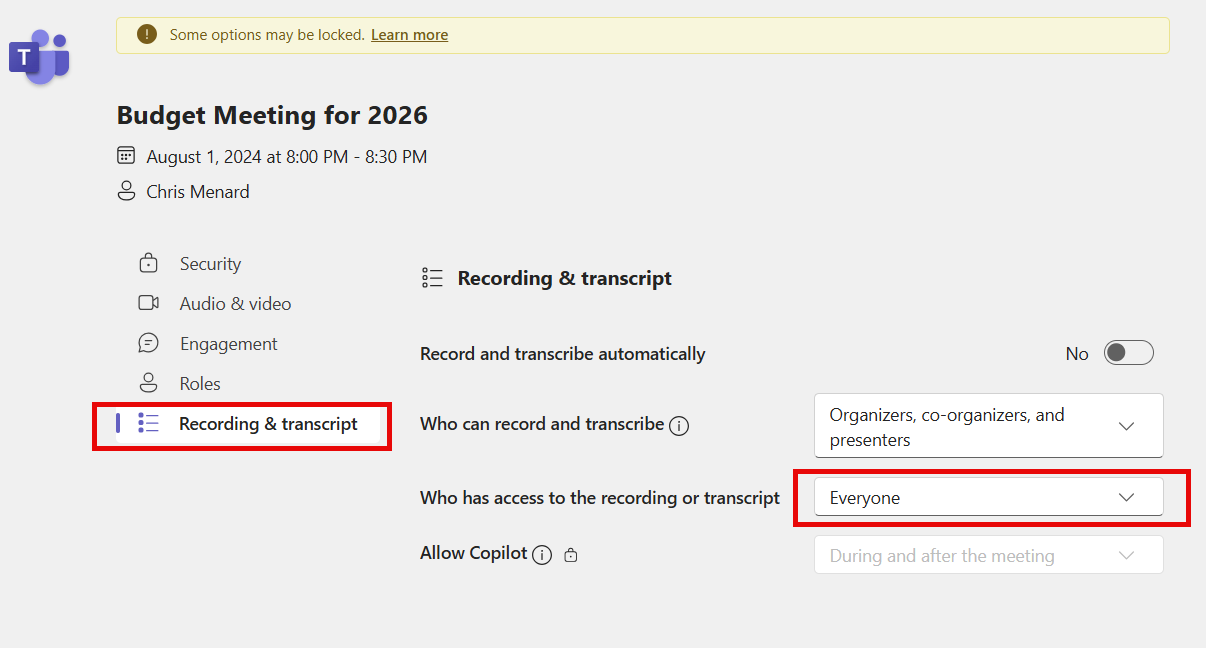Open the Roles settings section
1206x648 pixels.
200,383
